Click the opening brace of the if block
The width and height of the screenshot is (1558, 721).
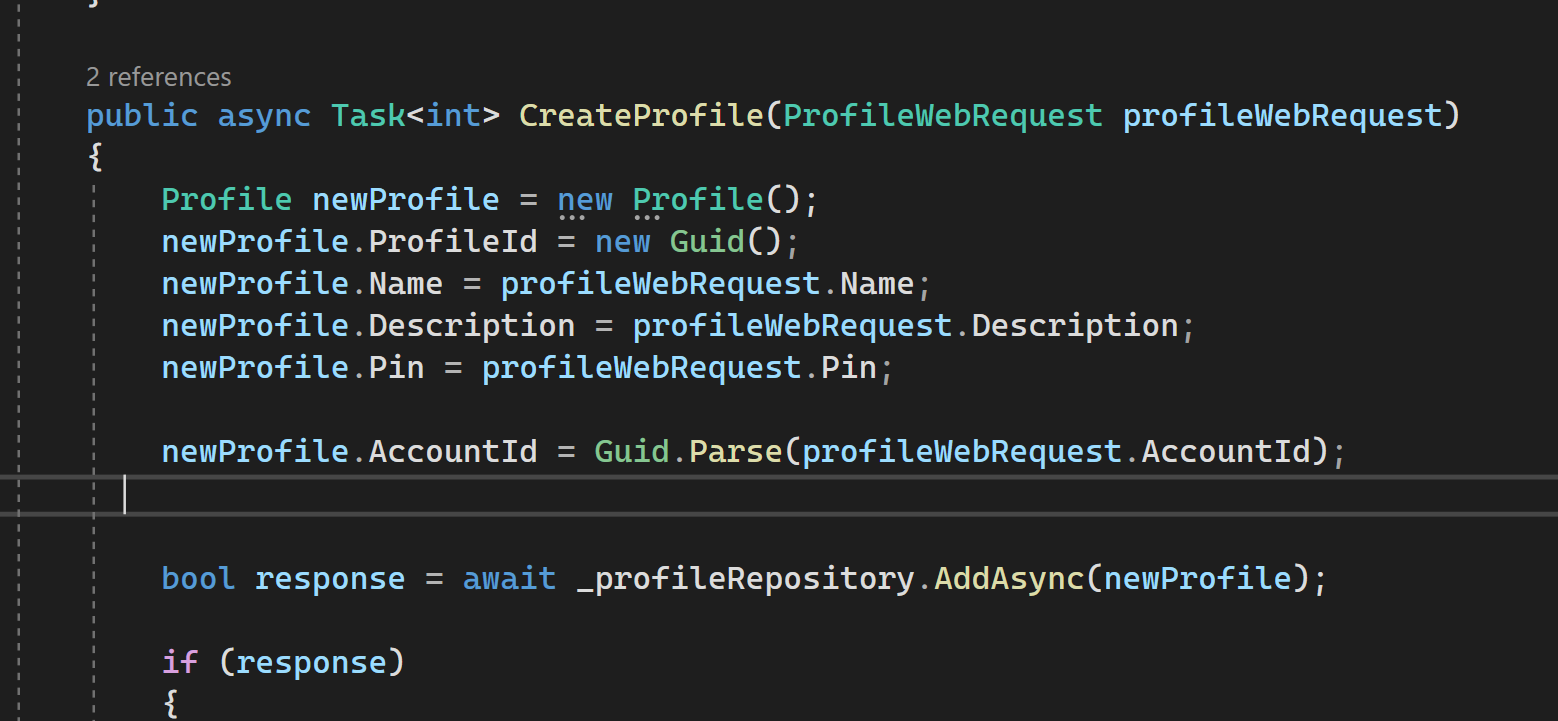170,703
